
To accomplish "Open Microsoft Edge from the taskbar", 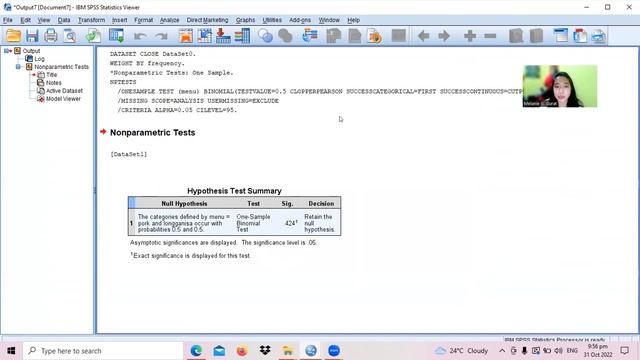I will [x=196, y=351].
